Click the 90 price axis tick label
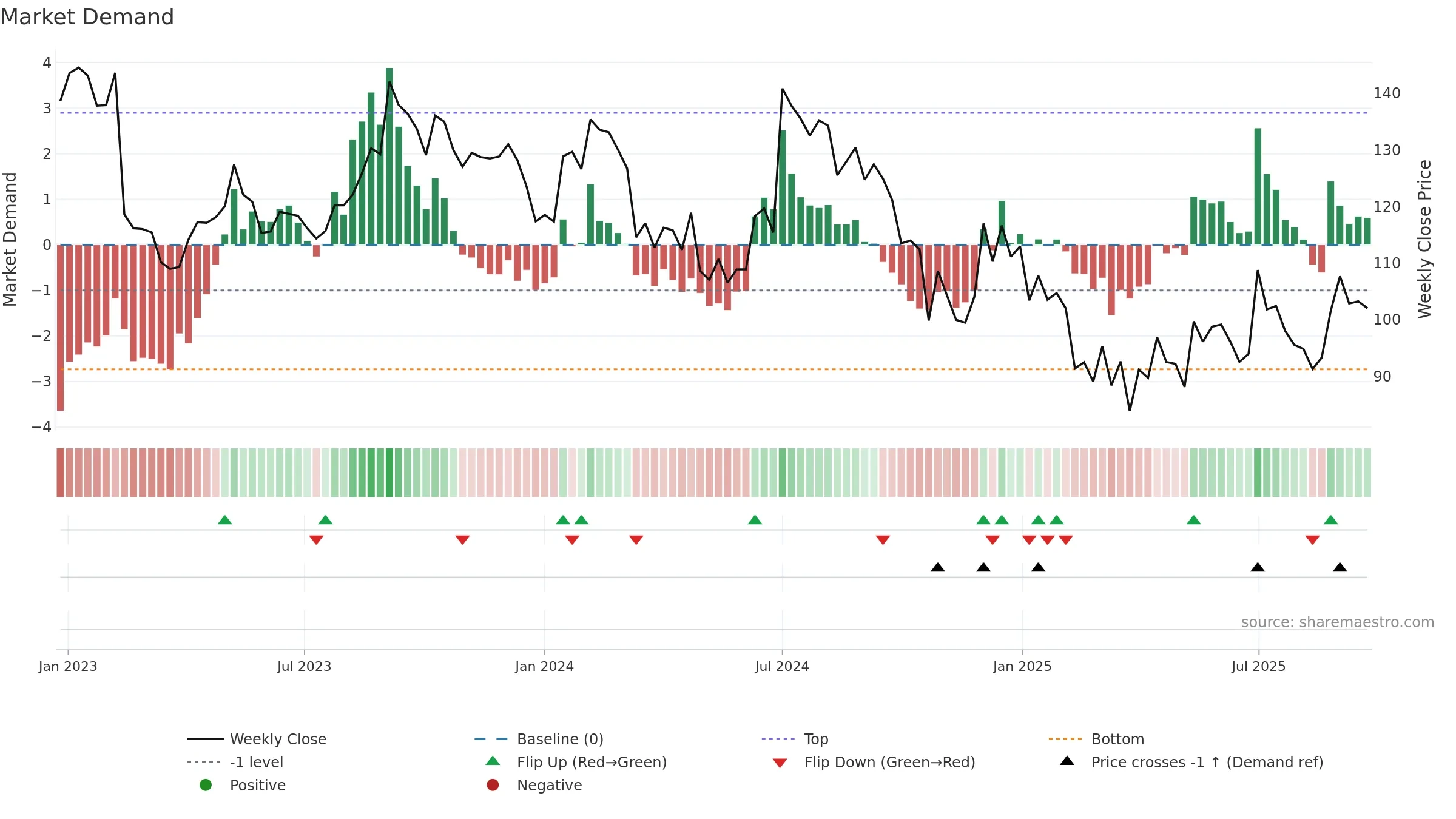The image size is (1456, 819). pos(1383,376)
